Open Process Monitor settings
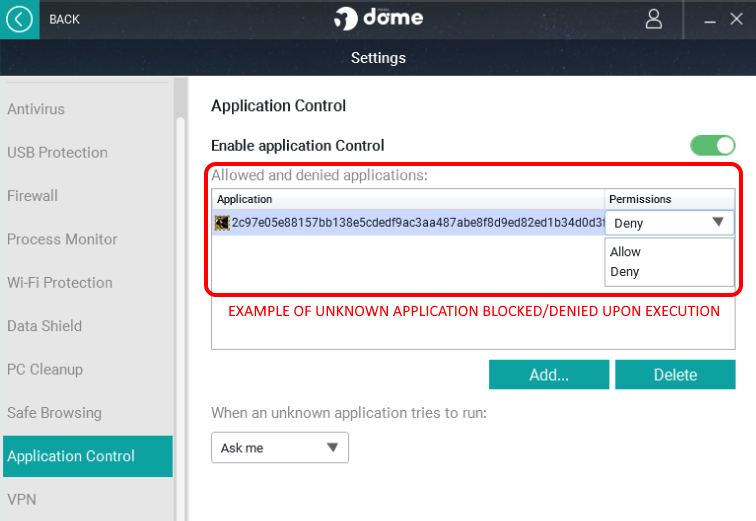 pyautogui.click(x=62, y=240)
